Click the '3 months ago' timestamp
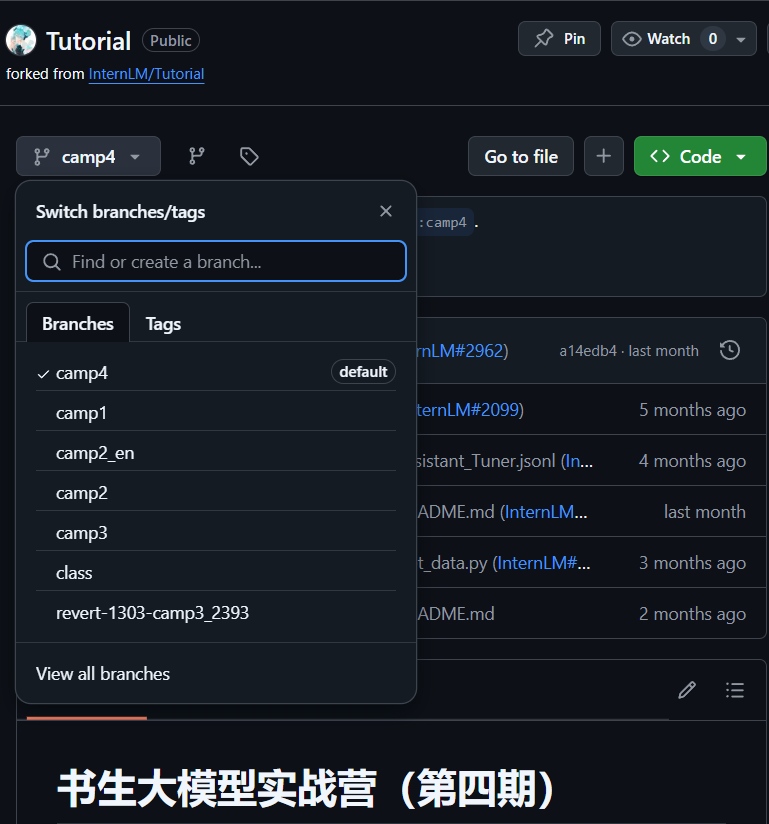 [x=692, y=563]
